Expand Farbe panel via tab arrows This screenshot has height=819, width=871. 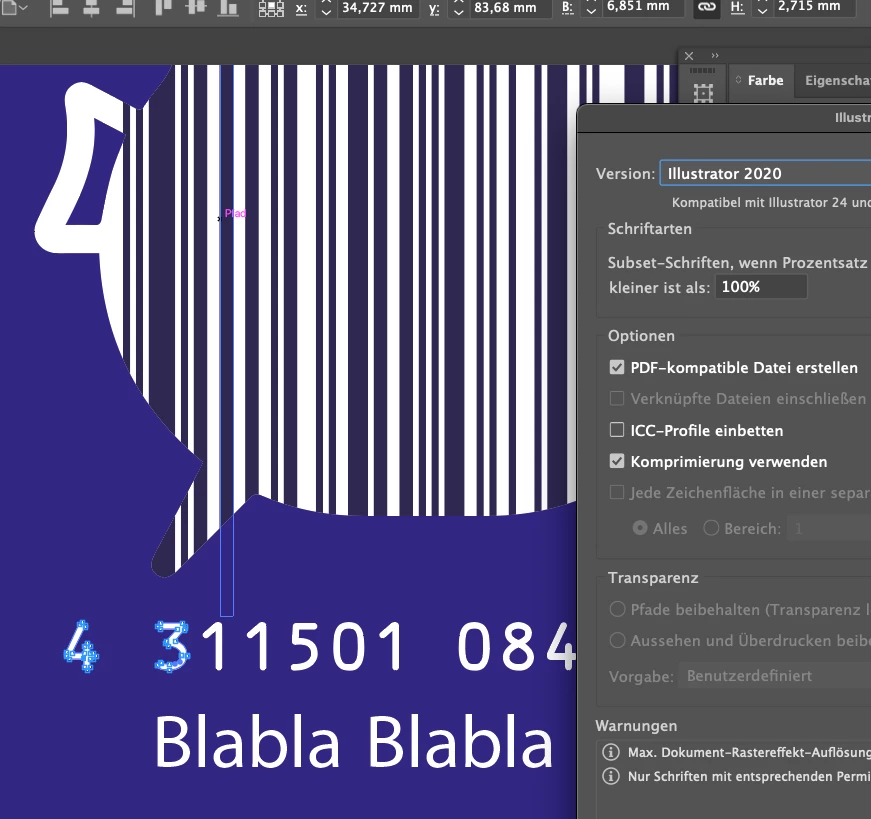click(x=738, y=80)
